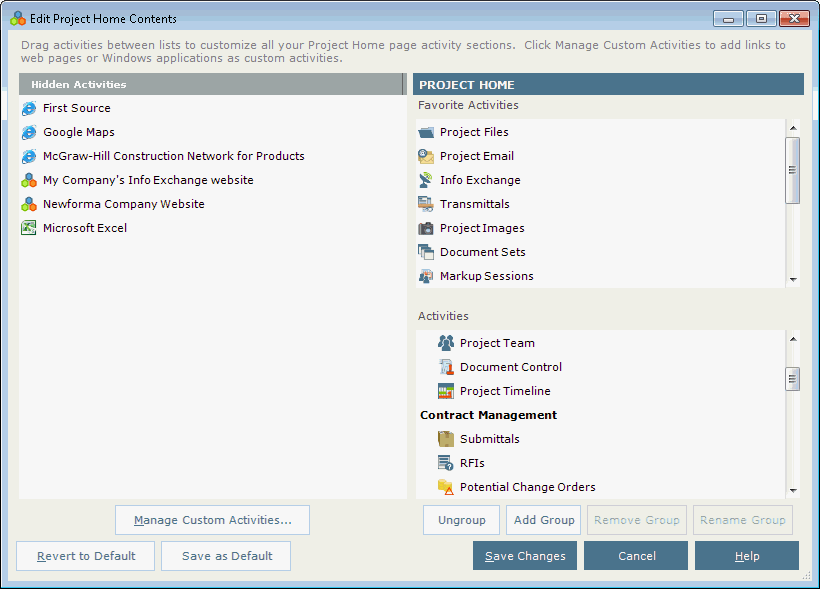Select the Submittals label
Viewport: 820px width, 589px height.
click(x=490, y=439)
